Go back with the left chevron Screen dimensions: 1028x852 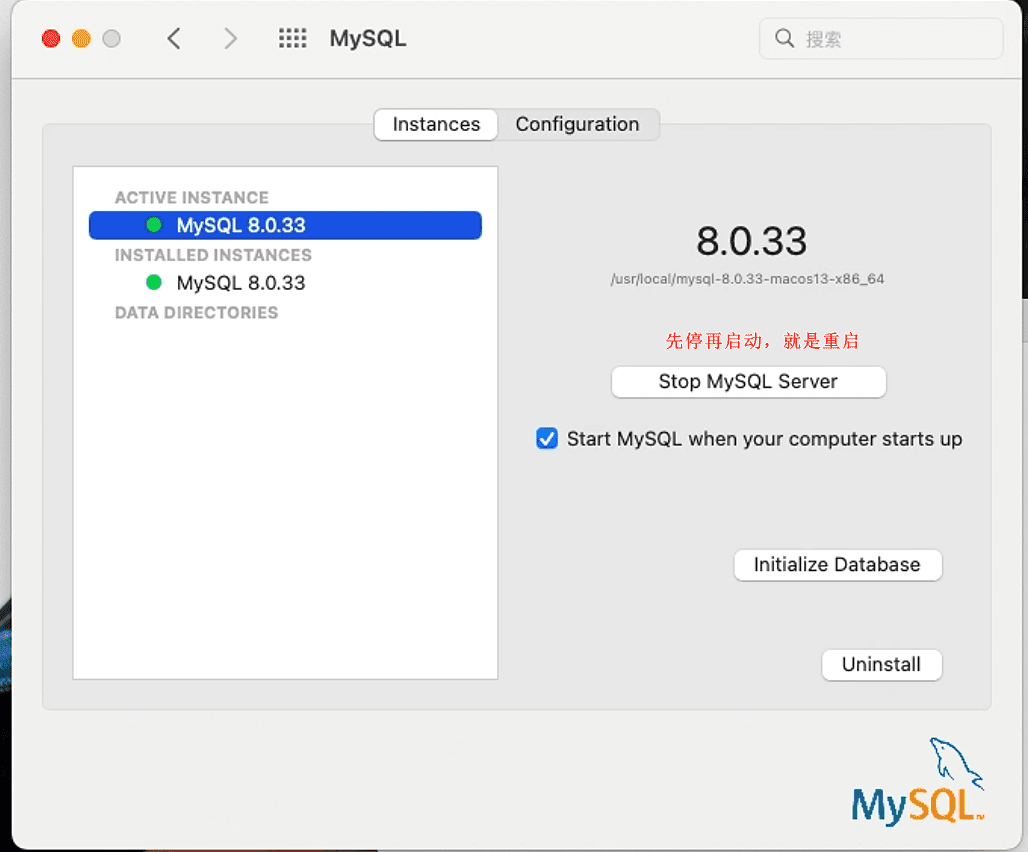tap(174, 39)
